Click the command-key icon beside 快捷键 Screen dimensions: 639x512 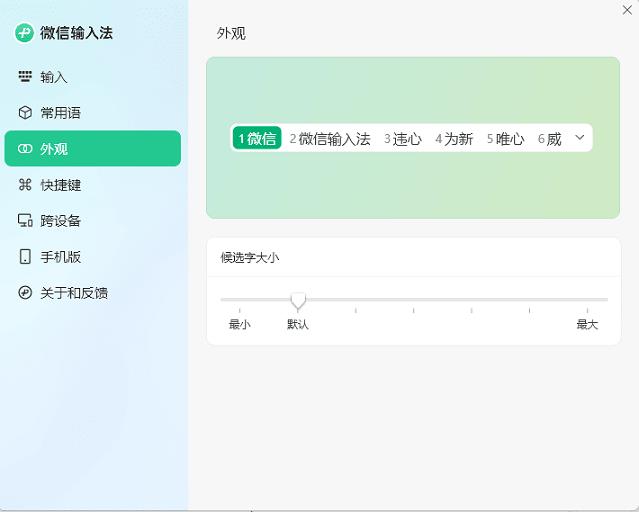click(x=25, y=185)
